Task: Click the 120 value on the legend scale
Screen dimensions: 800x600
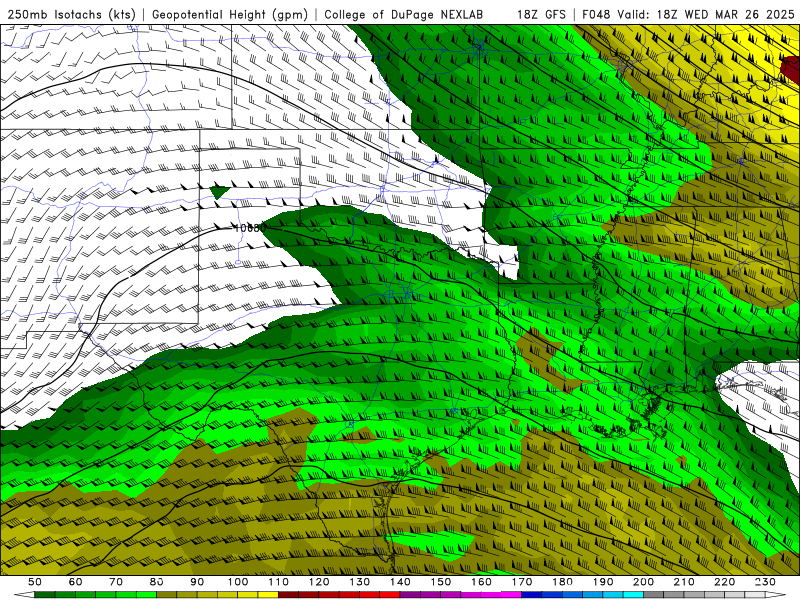Action: pos(319,582)
